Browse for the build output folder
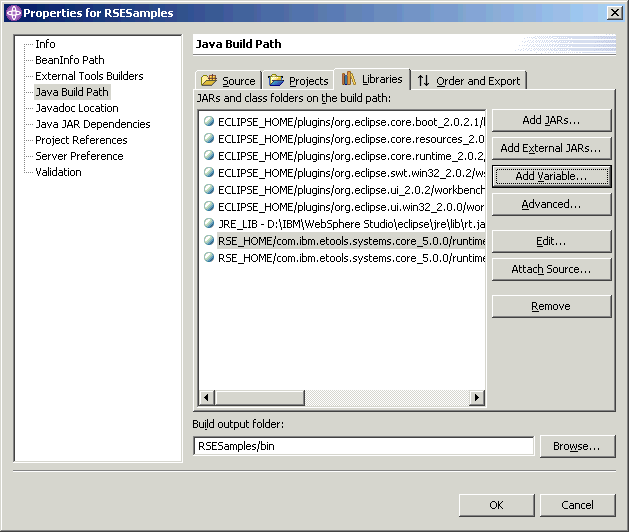This screenshot has height=532, width=629. 576,446
